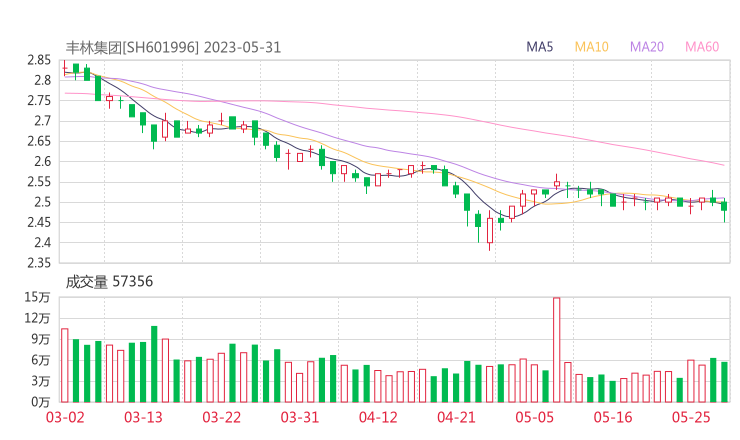This screenshot has height=440, width=740.
Task: Select the MA60 legend label
Action: pyautogui.click(x=702, y=47)
